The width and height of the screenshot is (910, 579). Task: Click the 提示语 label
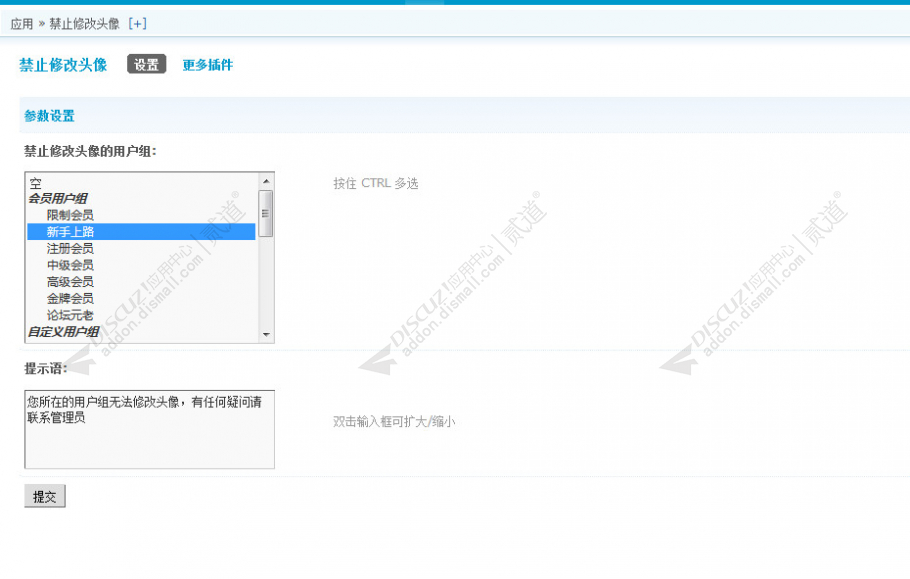click(x=45, y=368)
